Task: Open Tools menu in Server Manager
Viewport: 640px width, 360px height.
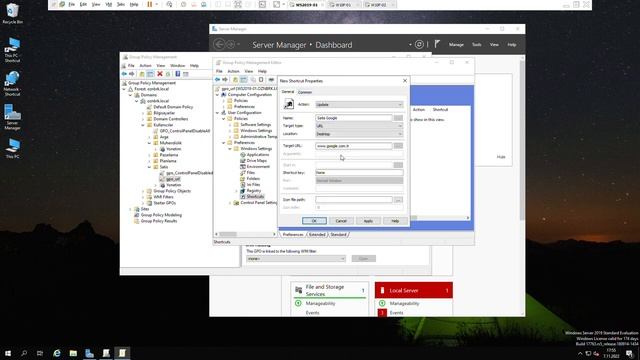Action: (476, 44)
